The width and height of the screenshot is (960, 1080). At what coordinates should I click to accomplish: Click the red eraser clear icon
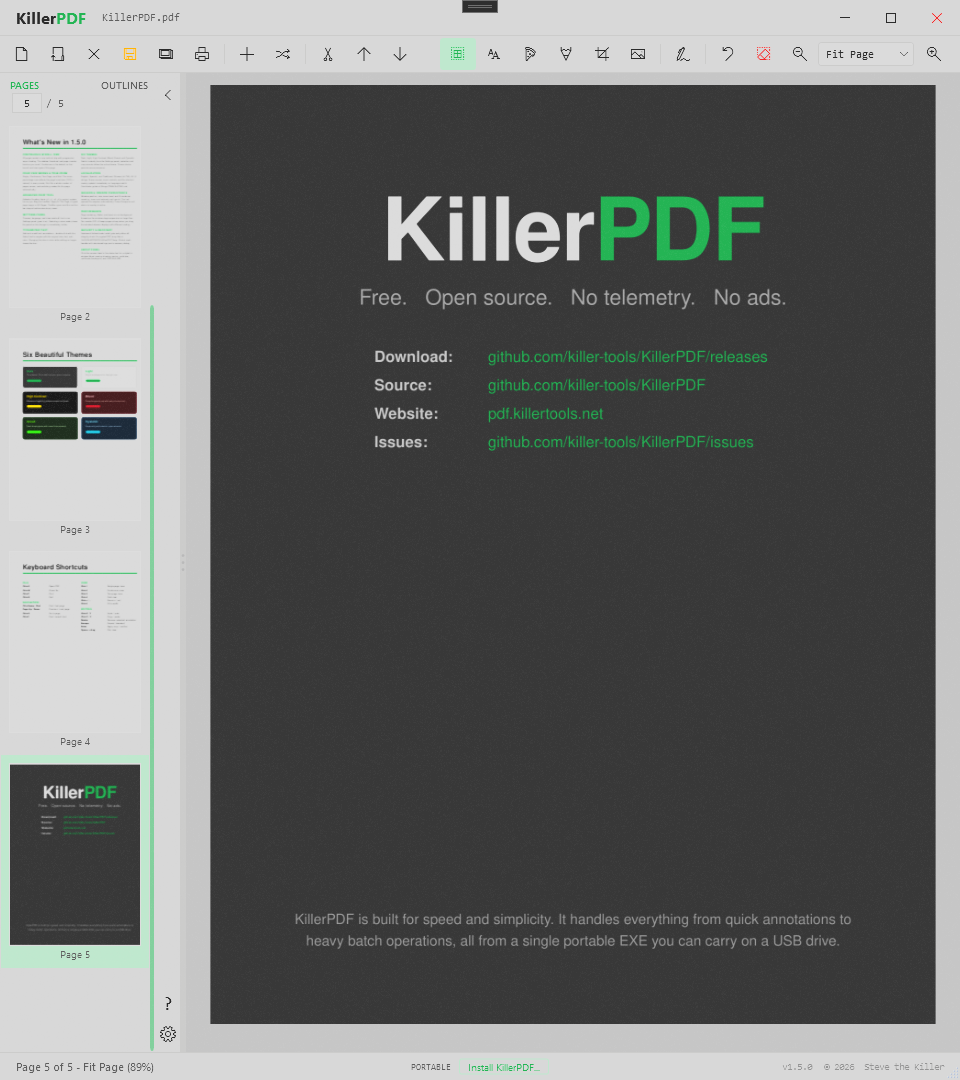point(763,54)
